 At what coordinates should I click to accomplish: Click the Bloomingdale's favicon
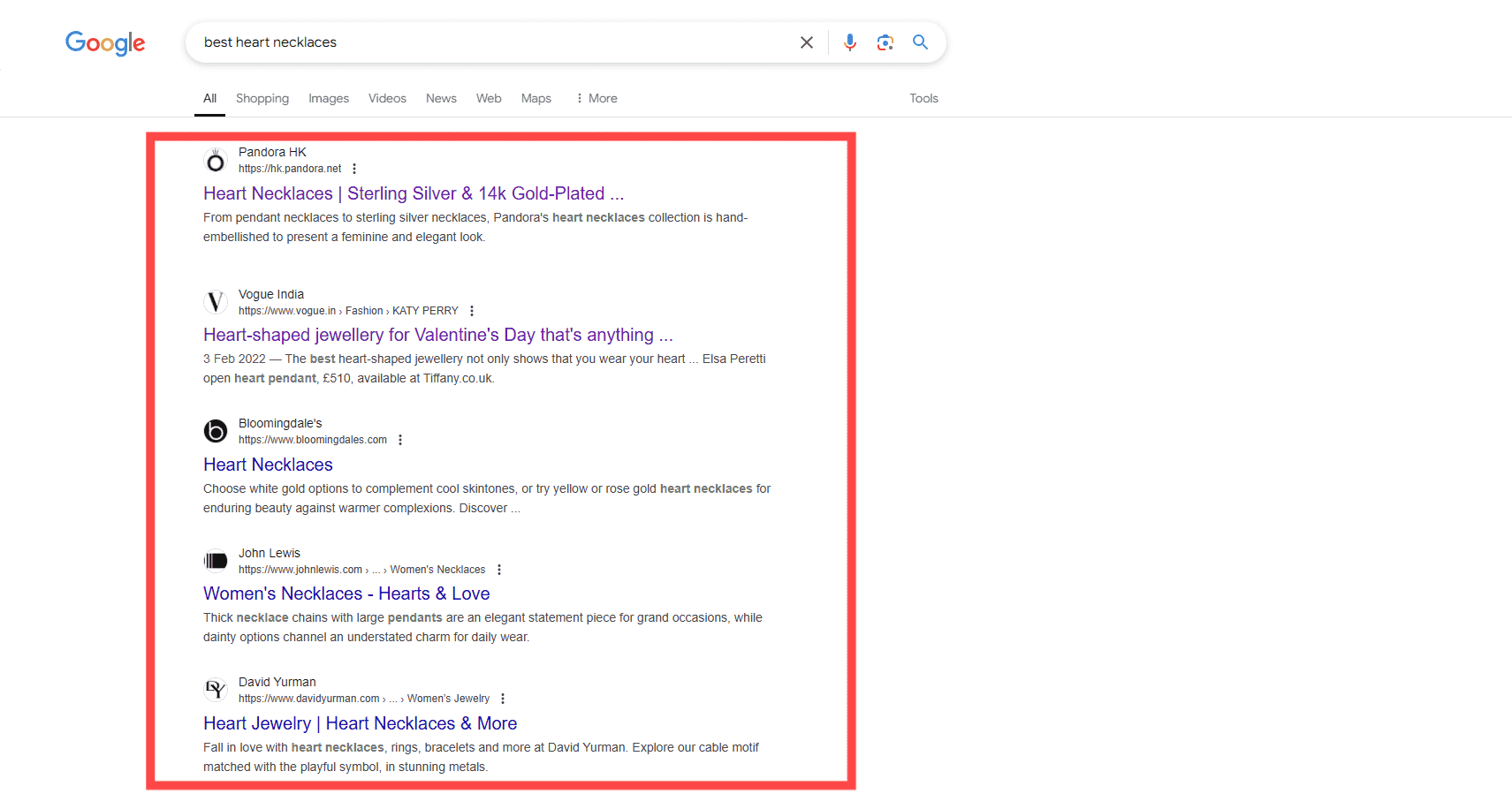tap(216, 431)
